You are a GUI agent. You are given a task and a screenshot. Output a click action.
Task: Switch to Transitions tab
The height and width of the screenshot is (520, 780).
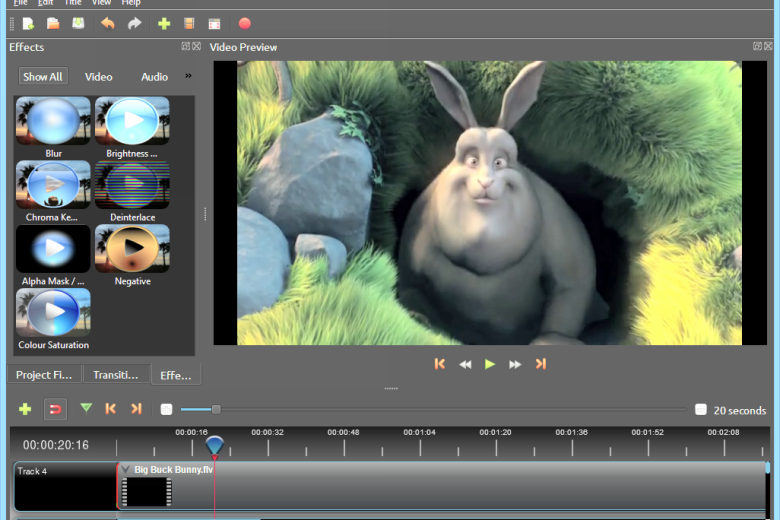[116, 375]
